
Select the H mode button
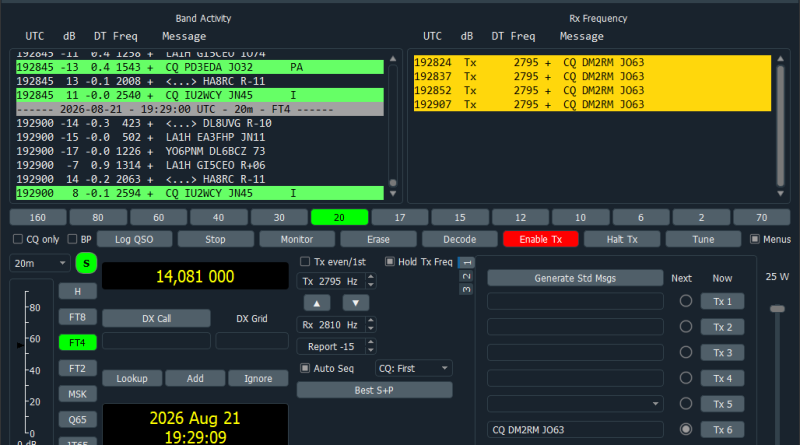[78, 291]
